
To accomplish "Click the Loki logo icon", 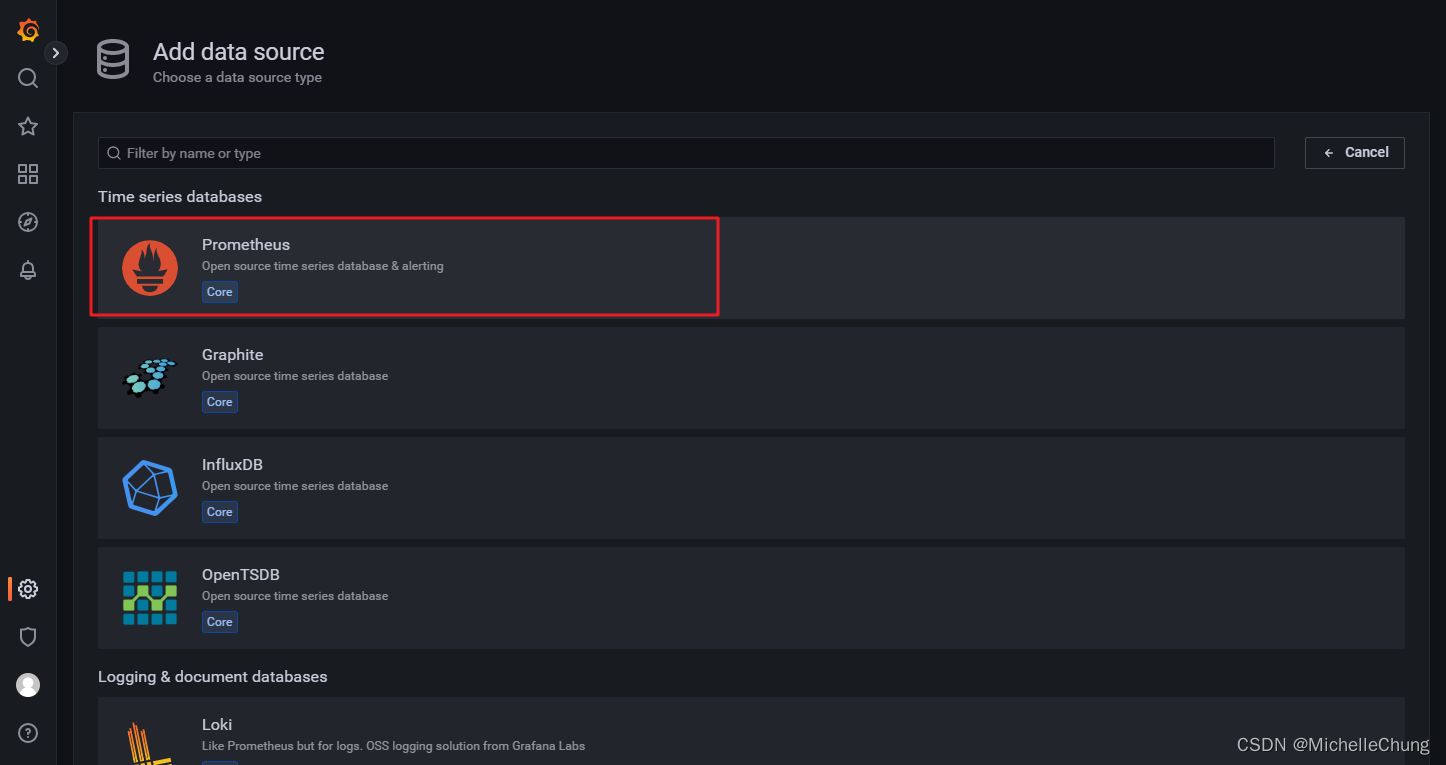I will point(150,742).
